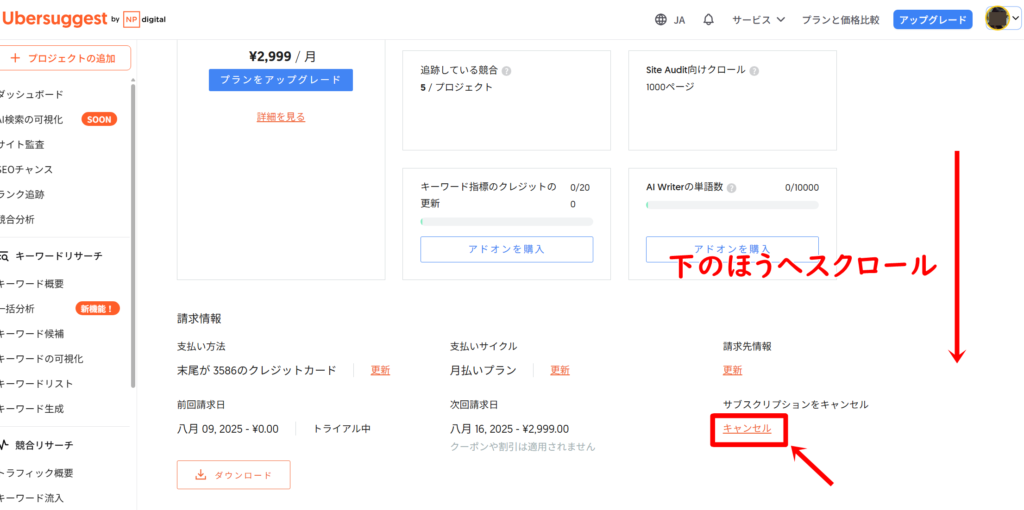The height and width of the screenshot is (510, 1024).
Task: Open キーワード候補 in sidebar
Action: coord(31,334)
